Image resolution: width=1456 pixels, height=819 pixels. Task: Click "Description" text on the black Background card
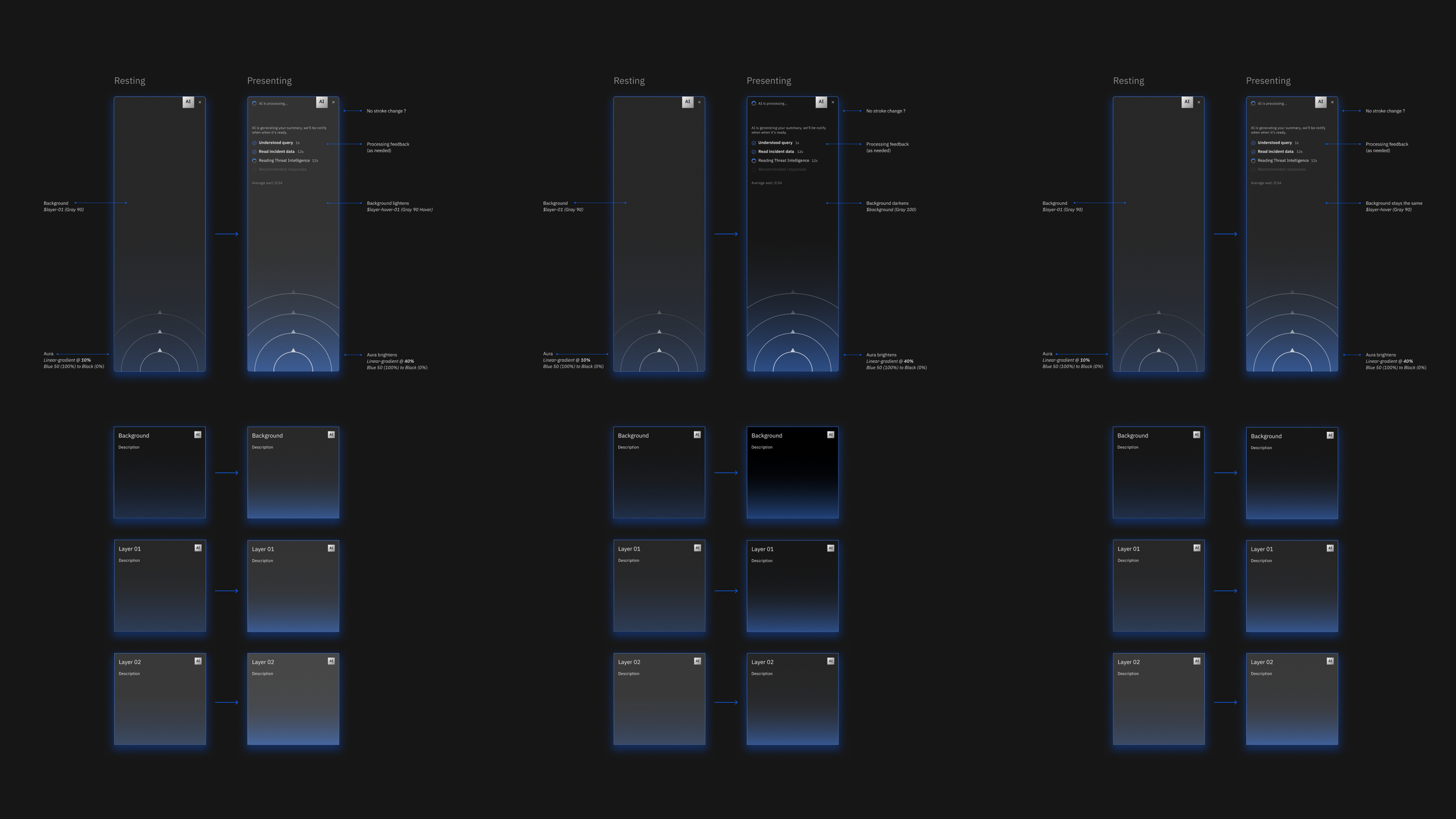coord(762,447)
